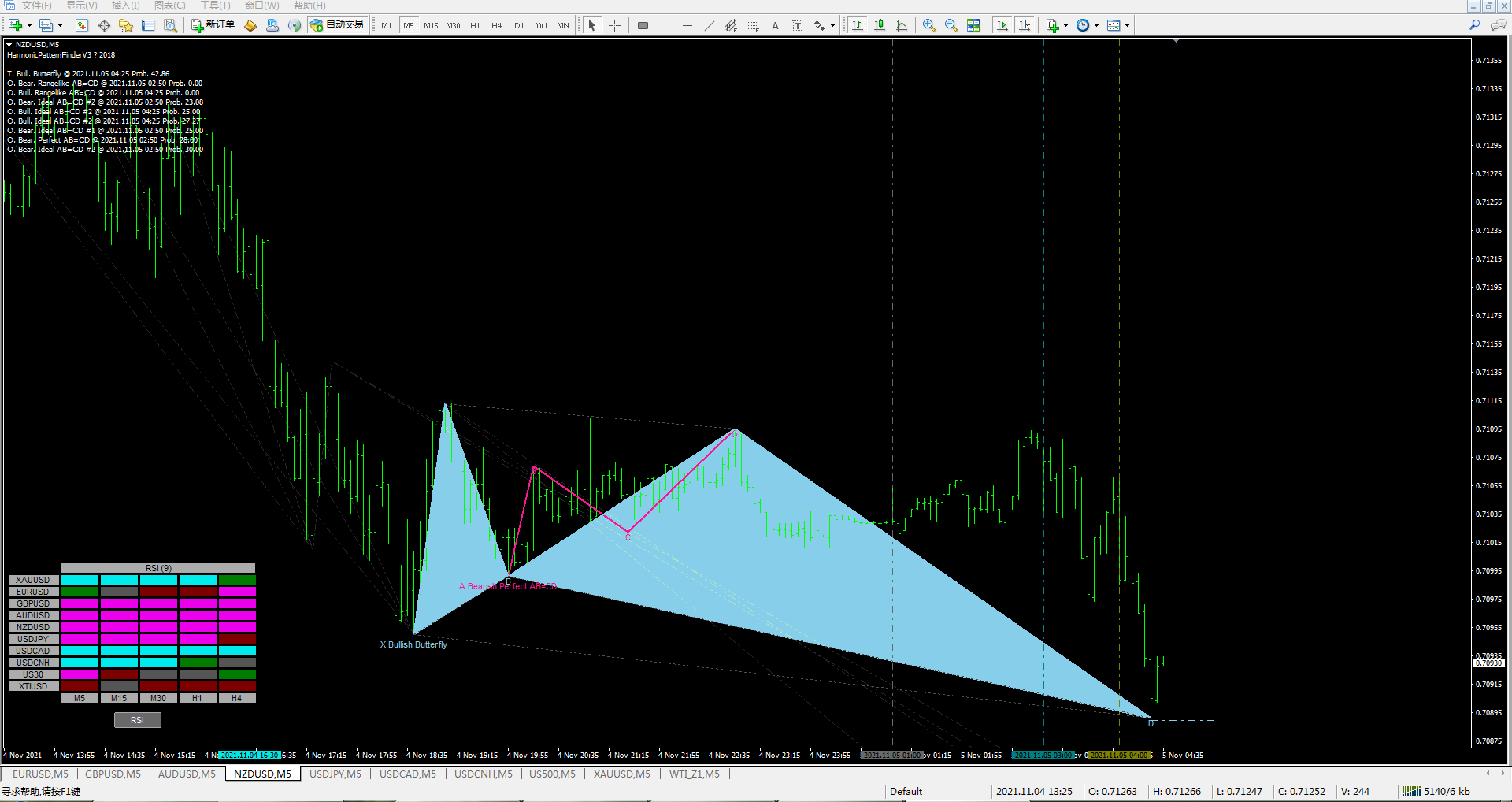Select the crosshair cursor tool
The image size is (1512, 802).
[614, 25]
